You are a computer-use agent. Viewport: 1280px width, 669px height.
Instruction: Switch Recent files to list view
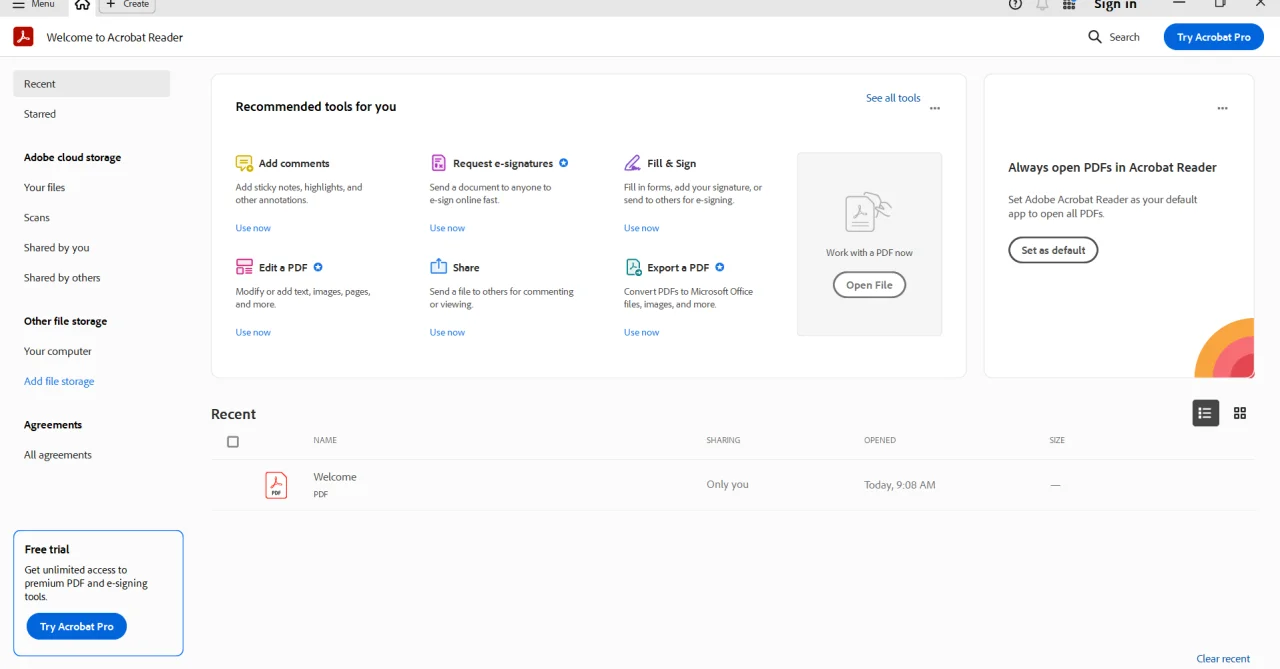pyautogui.click(x=1206, y=413)
